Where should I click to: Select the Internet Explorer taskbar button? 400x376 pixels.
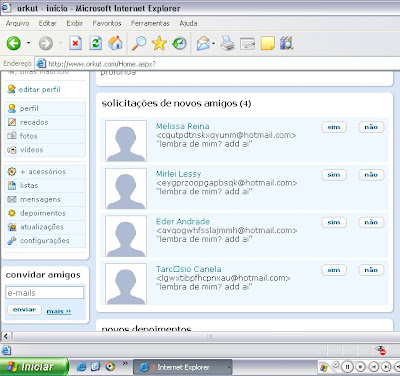pyautogui.click(x=183, y=367)
